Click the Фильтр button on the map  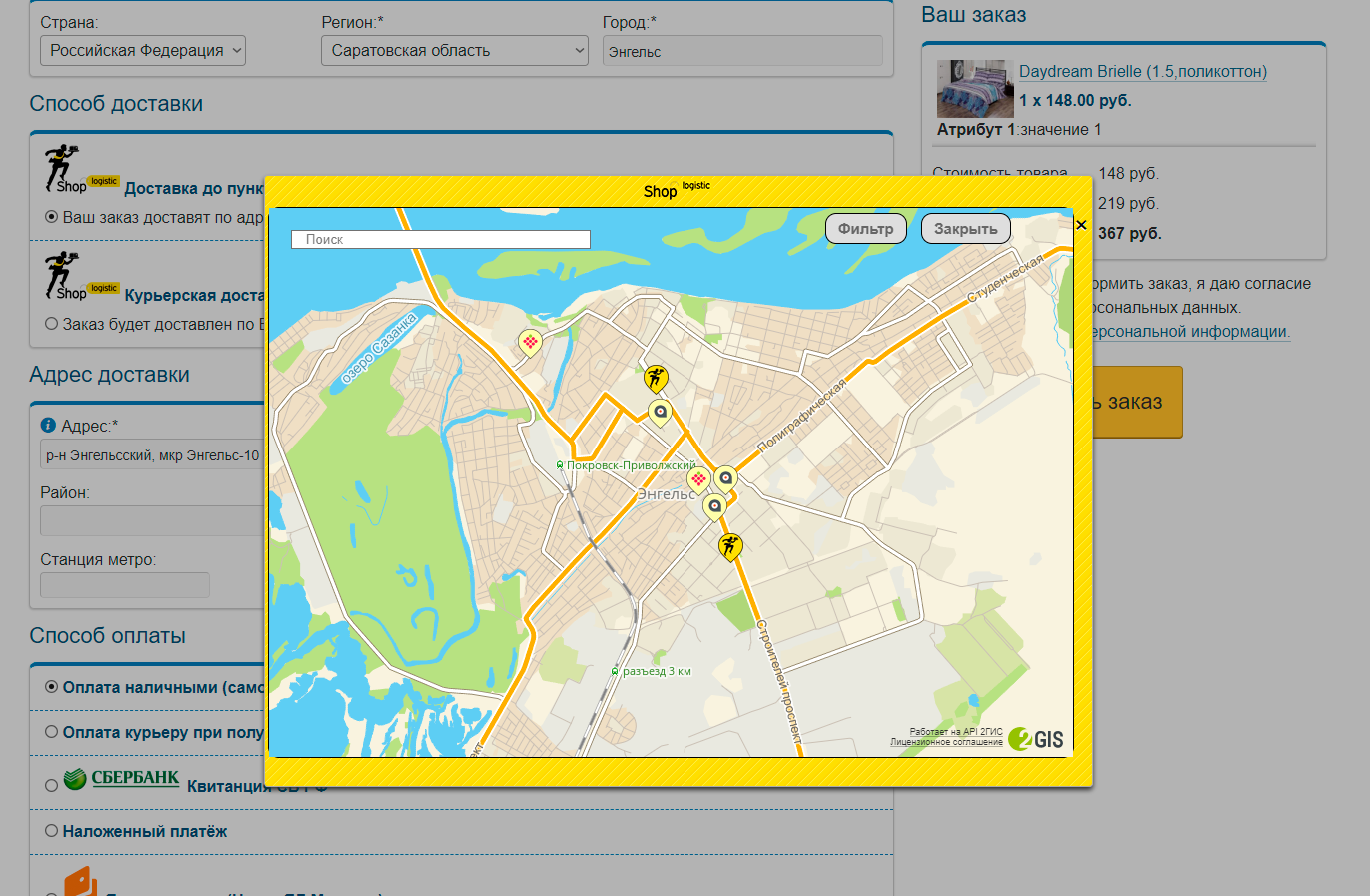(866, 229)
